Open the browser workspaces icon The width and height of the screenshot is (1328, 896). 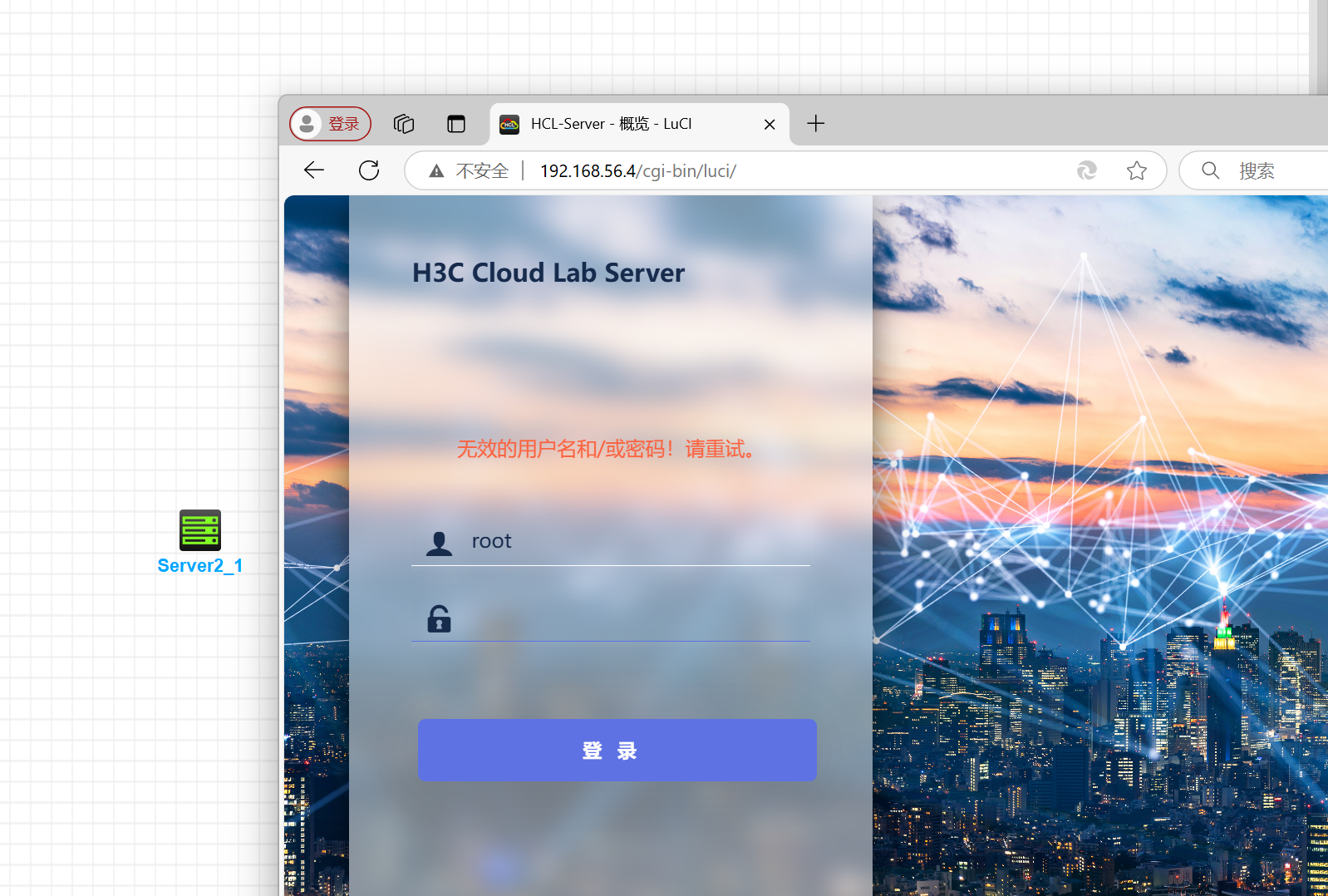tap(404, 124)
